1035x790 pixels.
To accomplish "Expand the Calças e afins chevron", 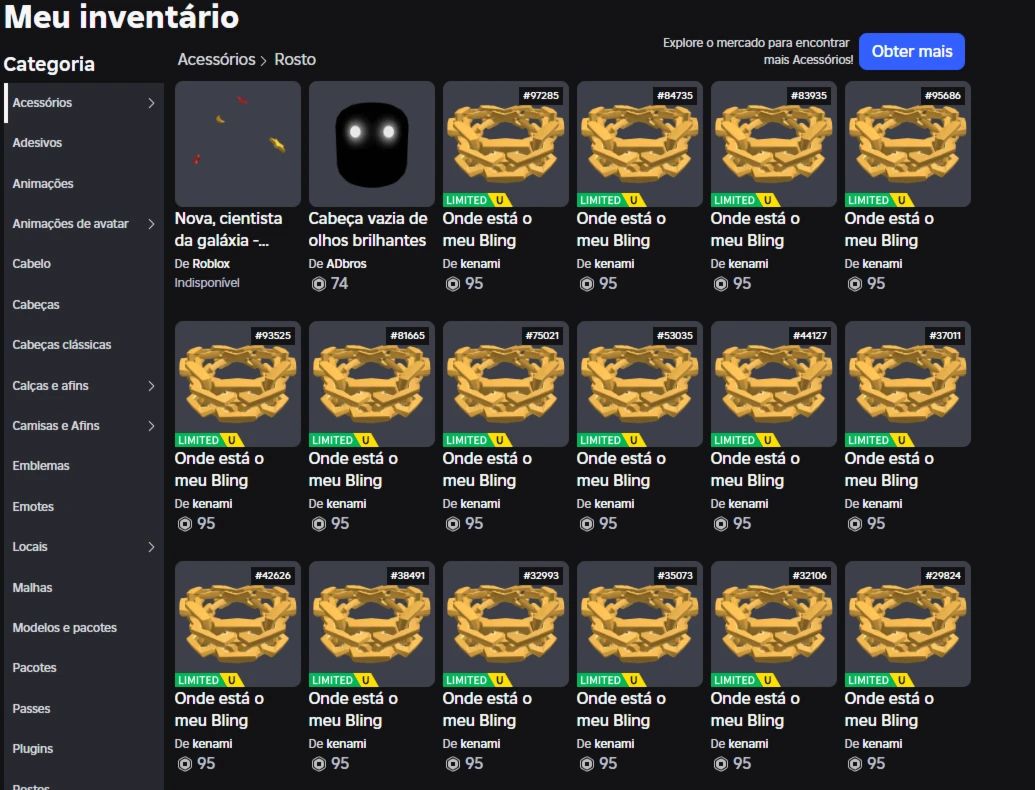I will click(151, 386).
